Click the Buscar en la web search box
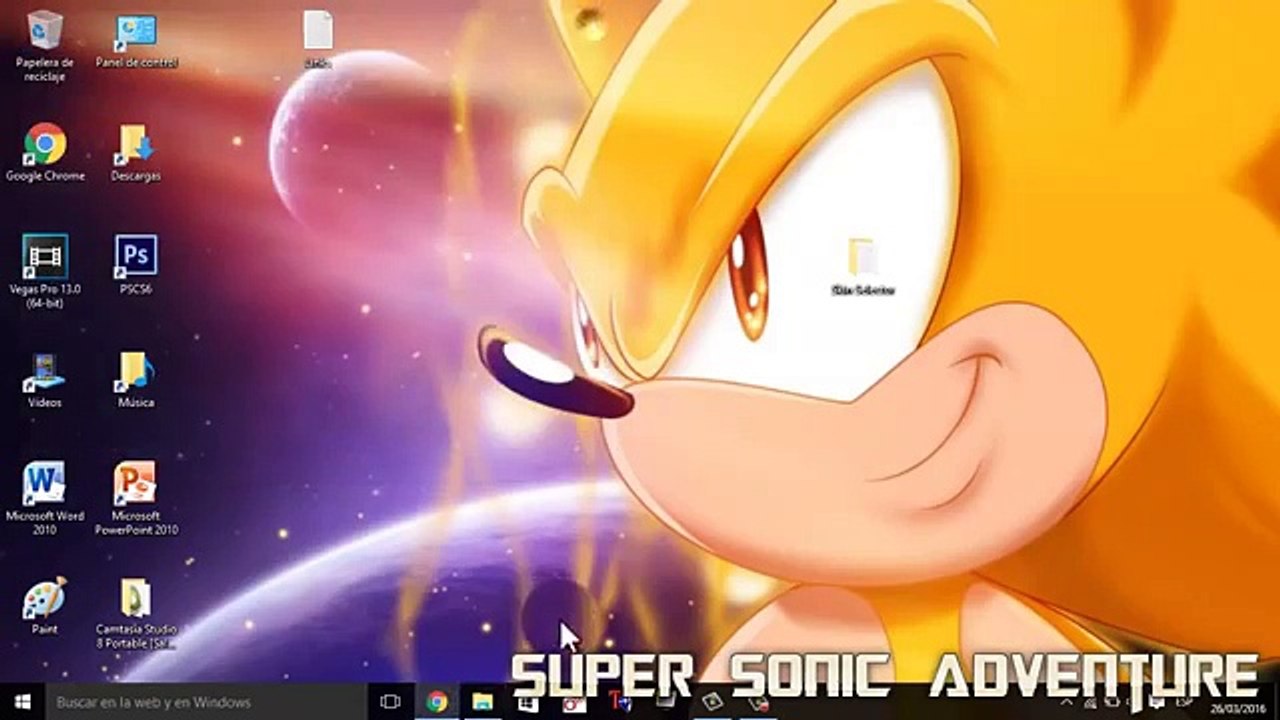 tap(208, 702)
